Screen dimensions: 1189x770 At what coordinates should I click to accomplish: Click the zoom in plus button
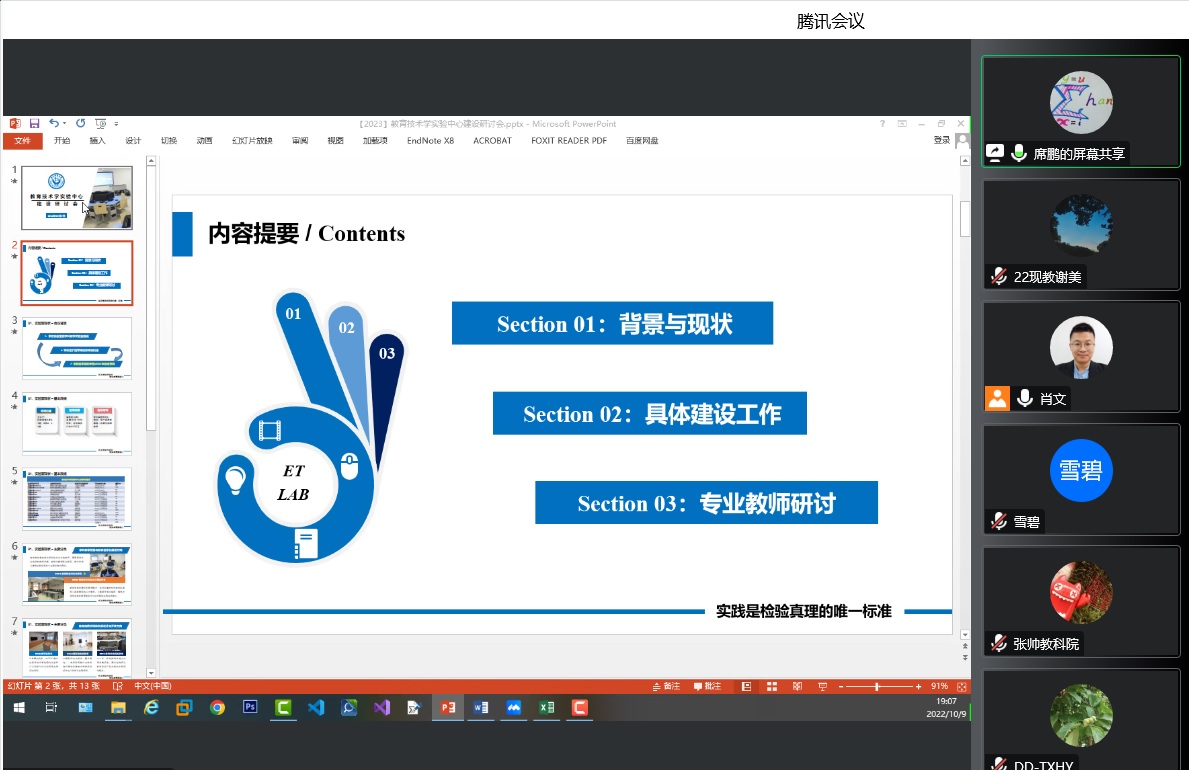coord(918,687)
